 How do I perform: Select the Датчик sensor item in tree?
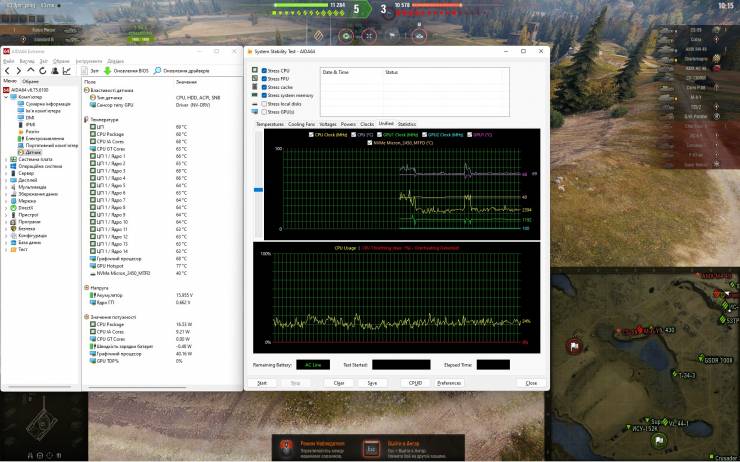coord(30,152)
